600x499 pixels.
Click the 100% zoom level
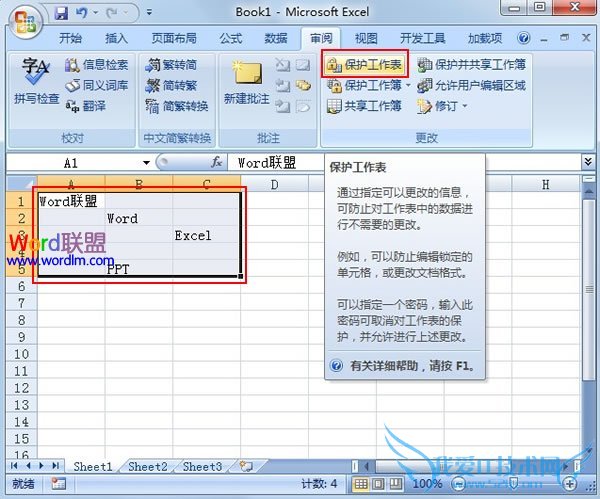click(x=427, y=484)
